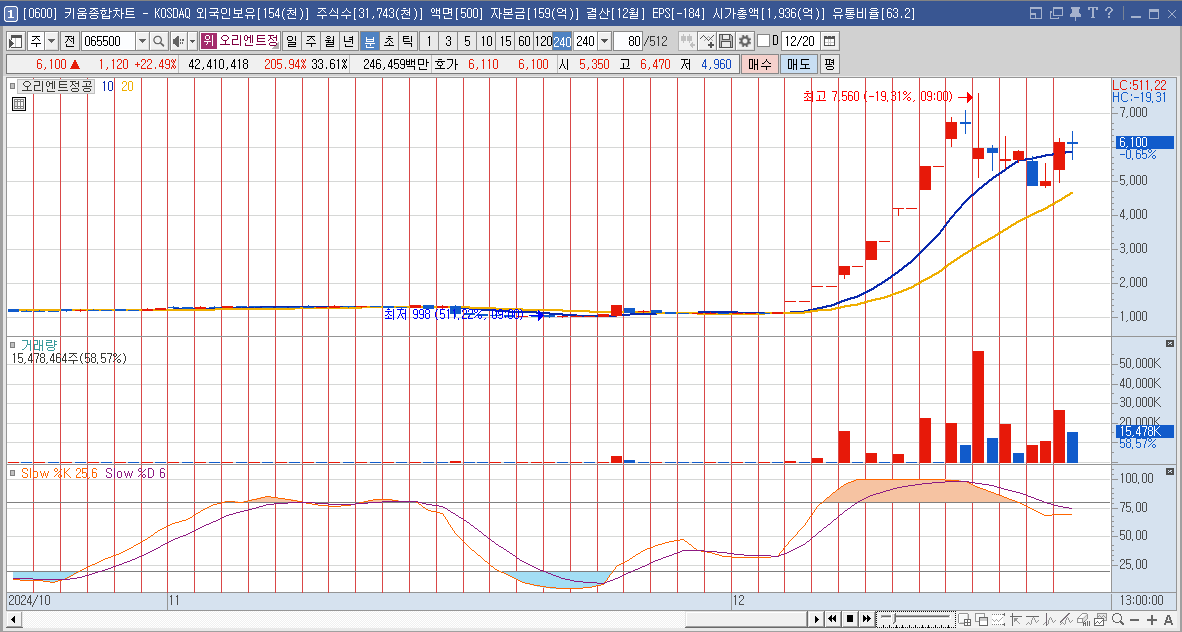The height and width of the screenshot is (632, 1182).
Task: Click the candle count 80 input field
Action: point(628,41)
